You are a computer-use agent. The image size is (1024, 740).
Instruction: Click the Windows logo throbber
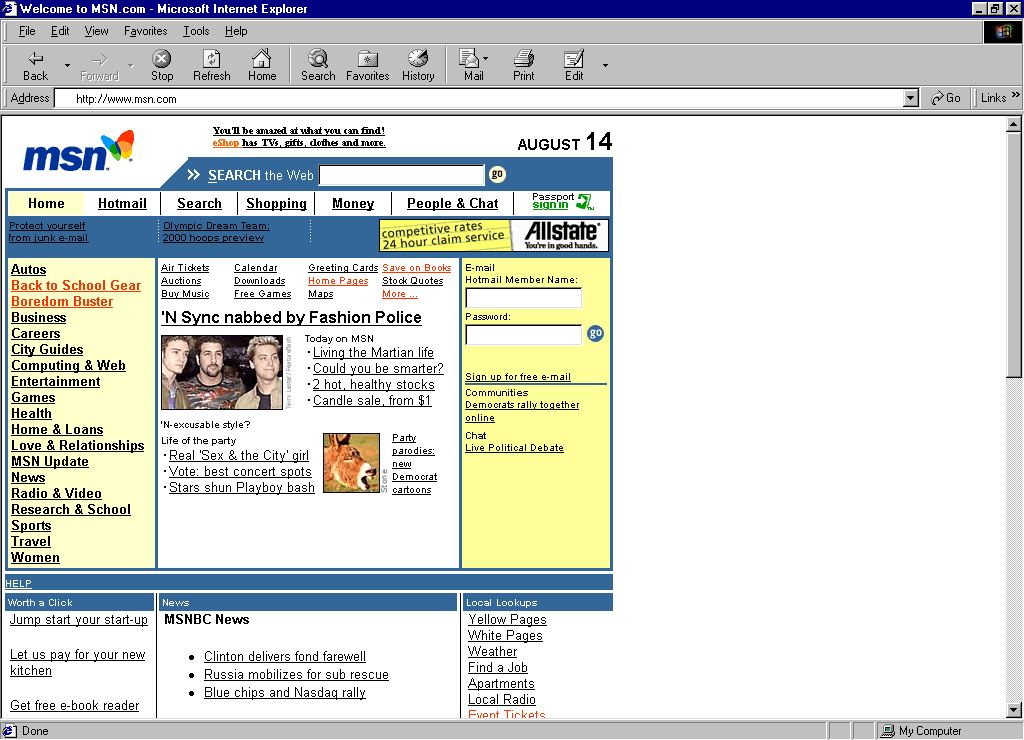[x=1003, y=31]
